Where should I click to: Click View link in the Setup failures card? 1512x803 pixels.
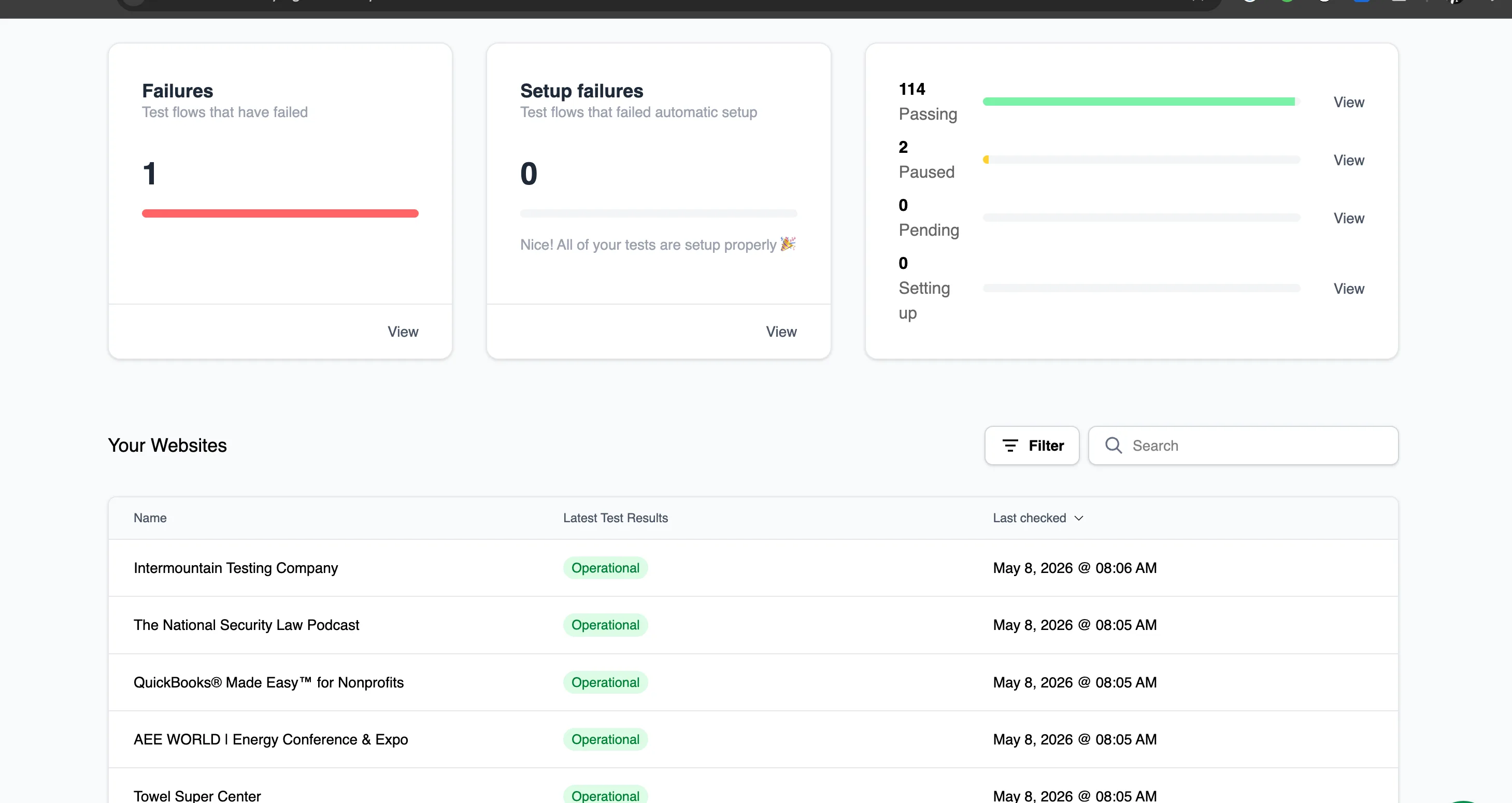click(x=781, y=332)
